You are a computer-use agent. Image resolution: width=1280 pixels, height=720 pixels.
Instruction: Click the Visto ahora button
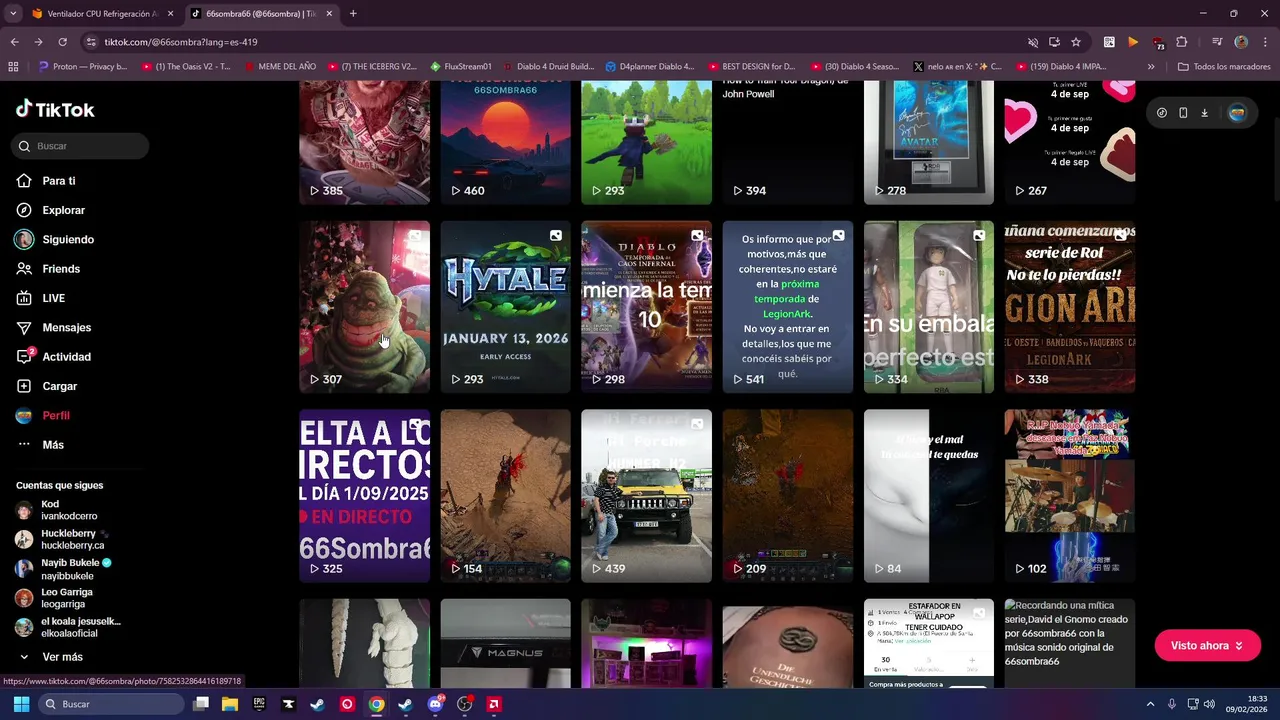coord(1207,646)
